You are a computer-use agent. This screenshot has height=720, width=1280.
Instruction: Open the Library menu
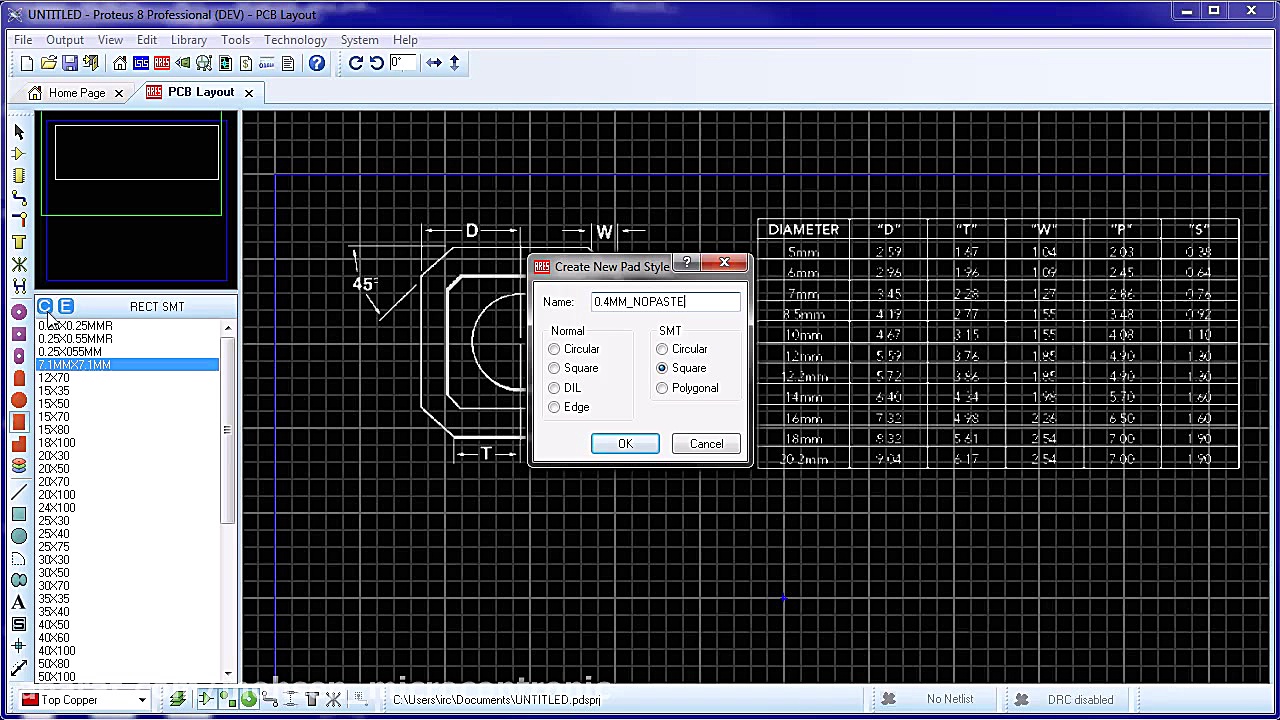coord(188,40)
